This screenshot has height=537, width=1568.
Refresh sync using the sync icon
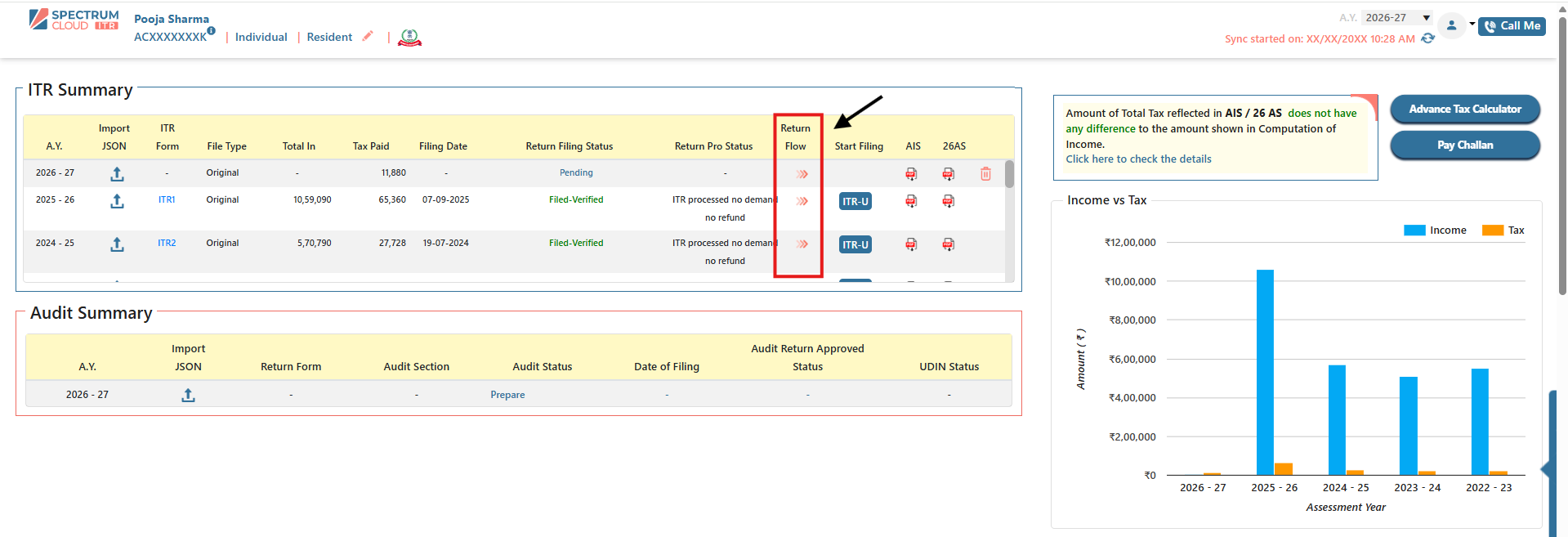[1427, 38]
